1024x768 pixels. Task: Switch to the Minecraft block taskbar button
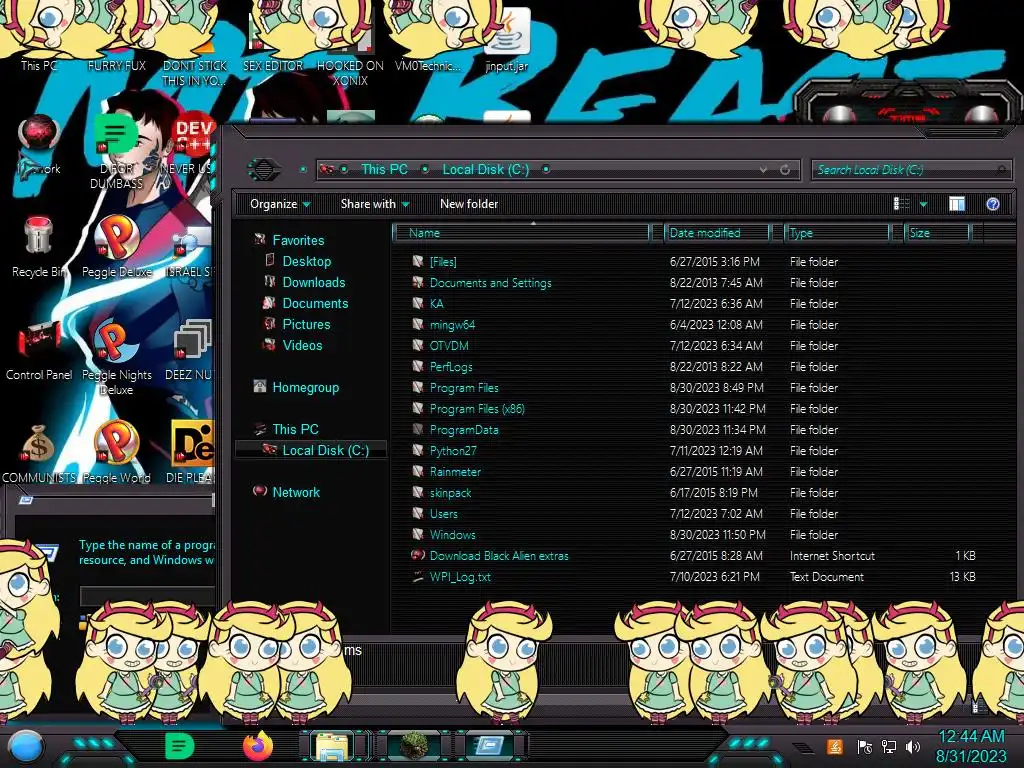tap(414, 746)
